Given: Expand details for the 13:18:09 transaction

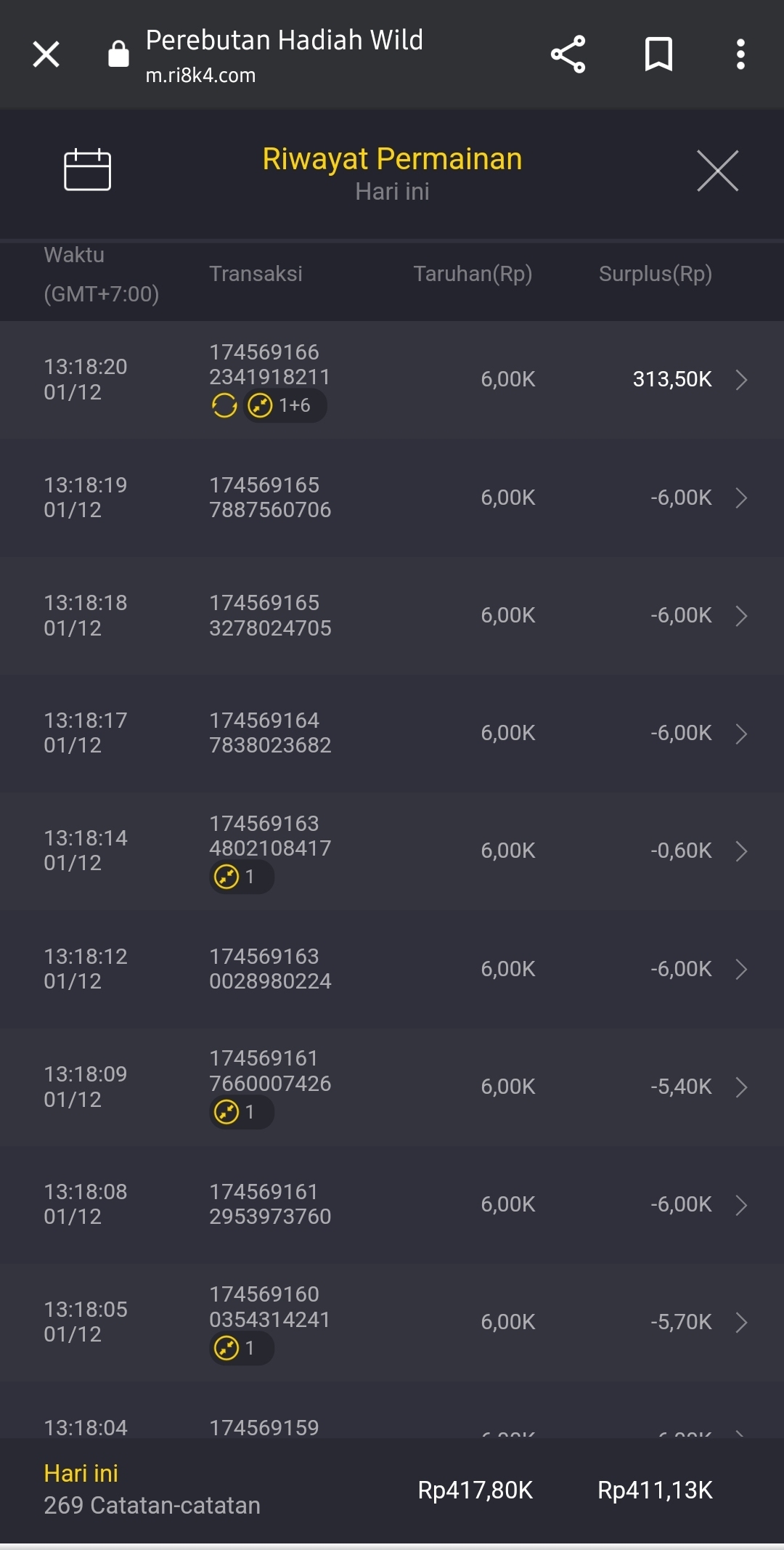Looking at the screenshot, I should (741, 1087).
